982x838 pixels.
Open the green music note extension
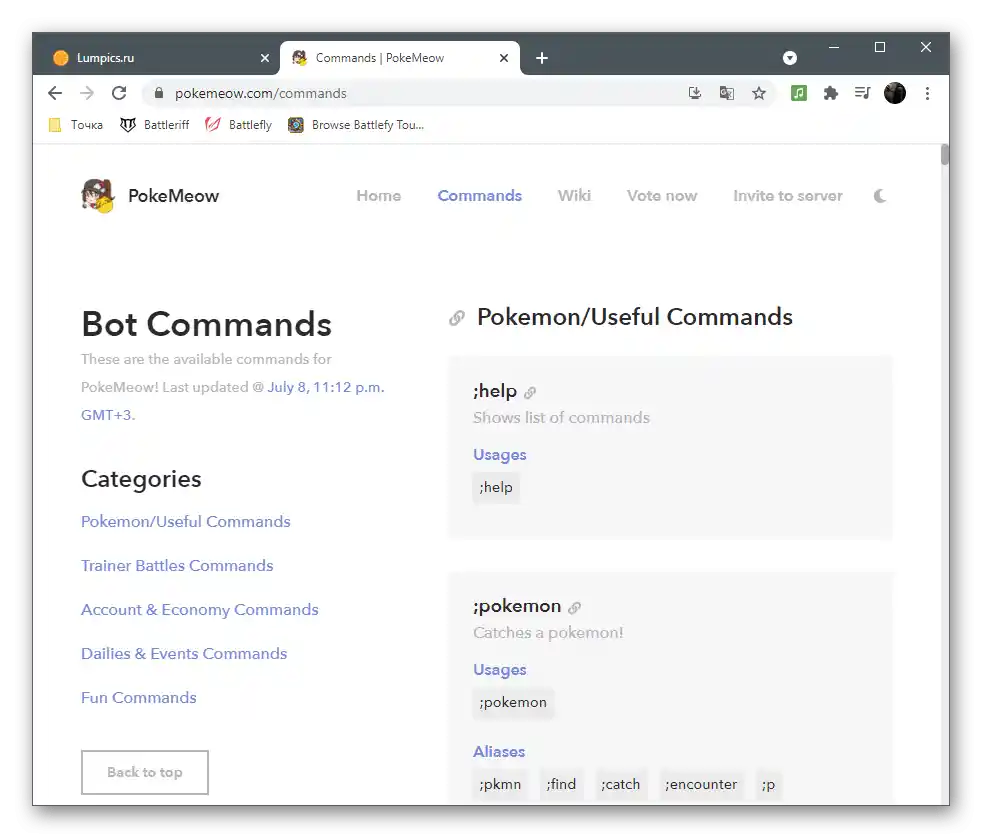point(799,93)
